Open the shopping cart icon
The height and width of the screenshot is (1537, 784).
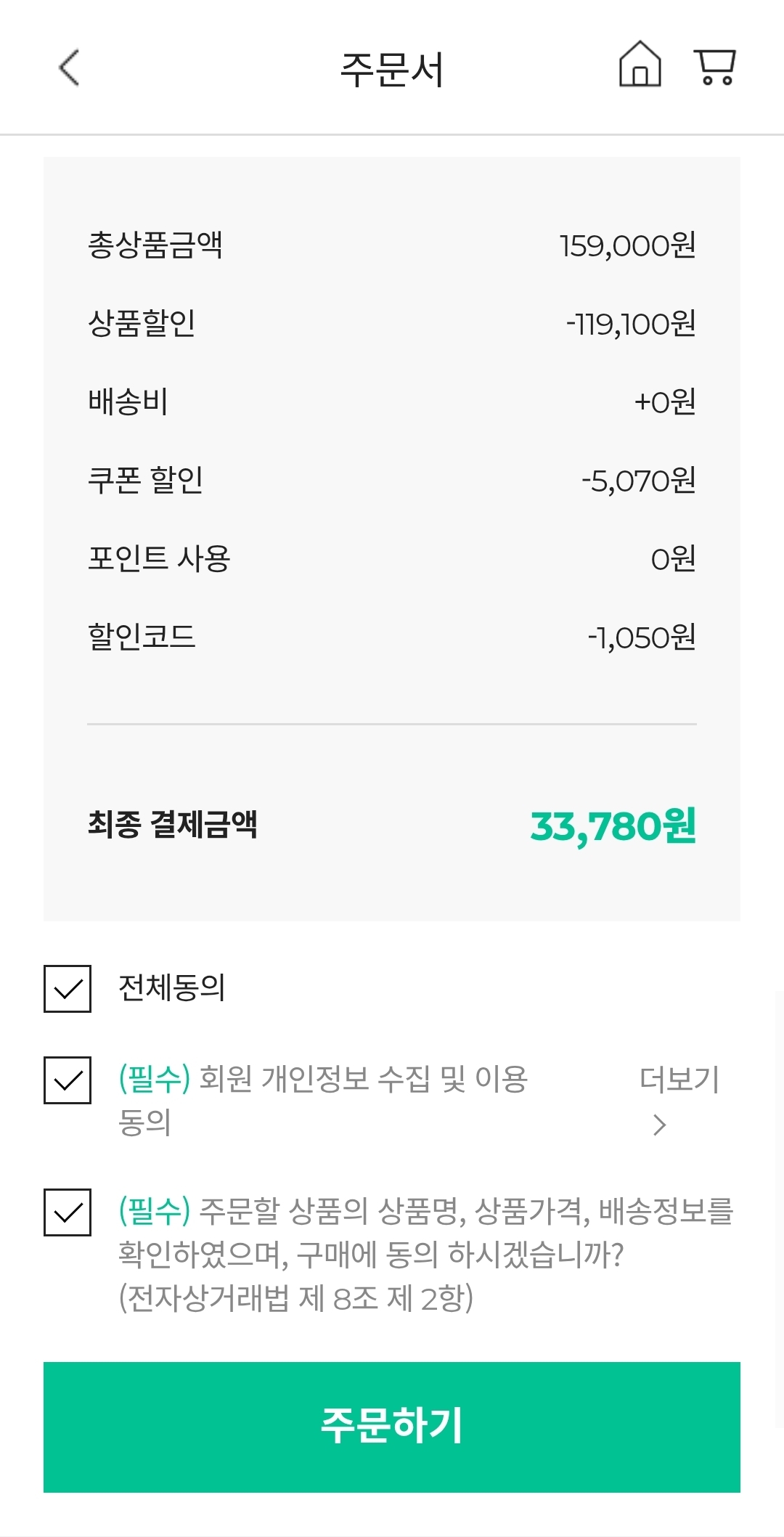coord(715,67)
